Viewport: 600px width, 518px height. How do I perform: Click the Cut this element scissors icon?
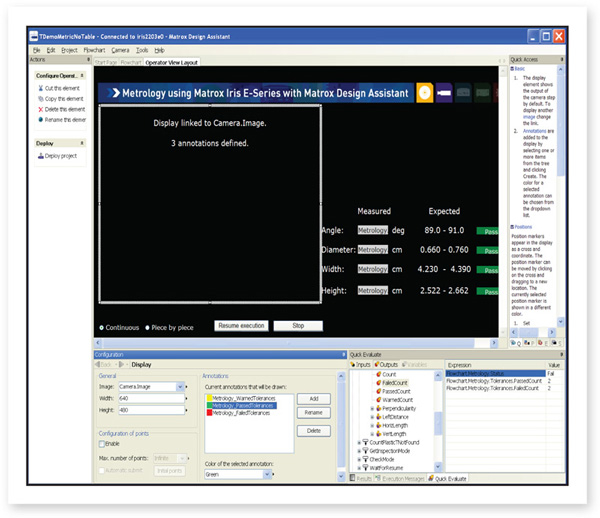pyautogui.click(x=41, y=88)
